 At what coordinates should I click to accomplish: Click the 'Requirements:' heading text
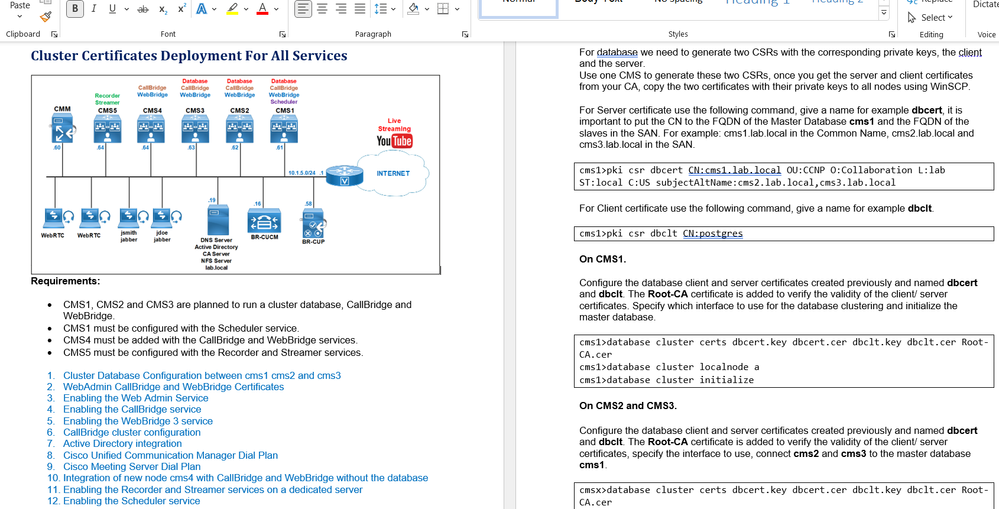click(66, 281)
